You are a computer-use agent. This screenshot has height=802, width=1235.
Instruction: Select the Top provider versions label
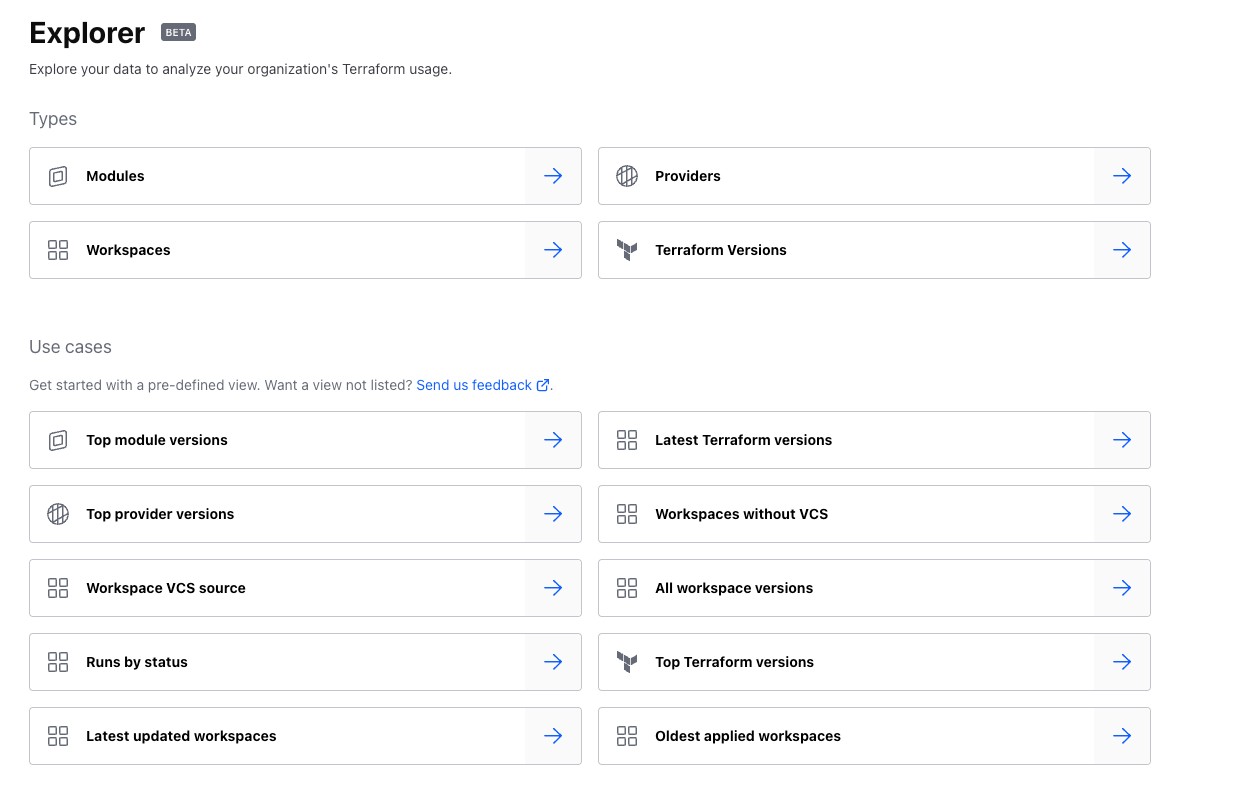[160, 514]
